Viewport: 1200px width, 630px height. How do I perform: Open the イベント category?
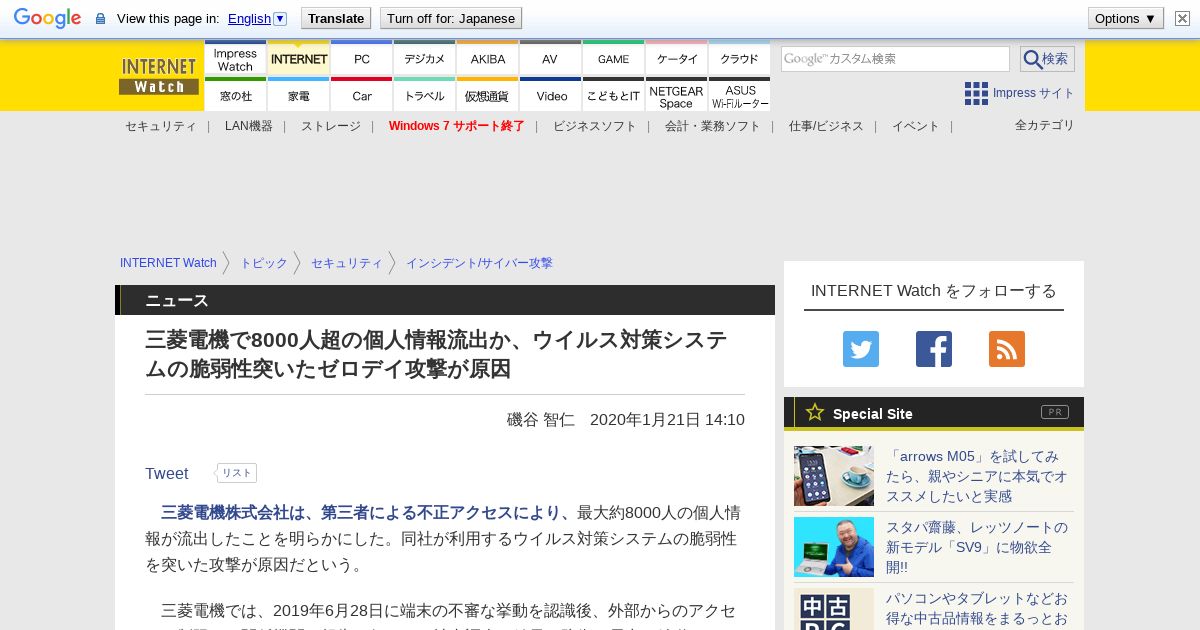(x=916, y=126)
